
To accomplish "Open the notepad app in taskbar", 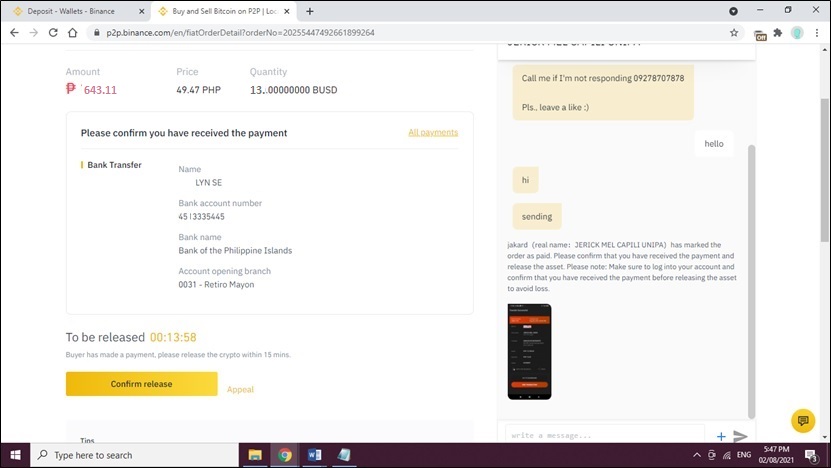I will pyautogui.click(x=344, y=455).
